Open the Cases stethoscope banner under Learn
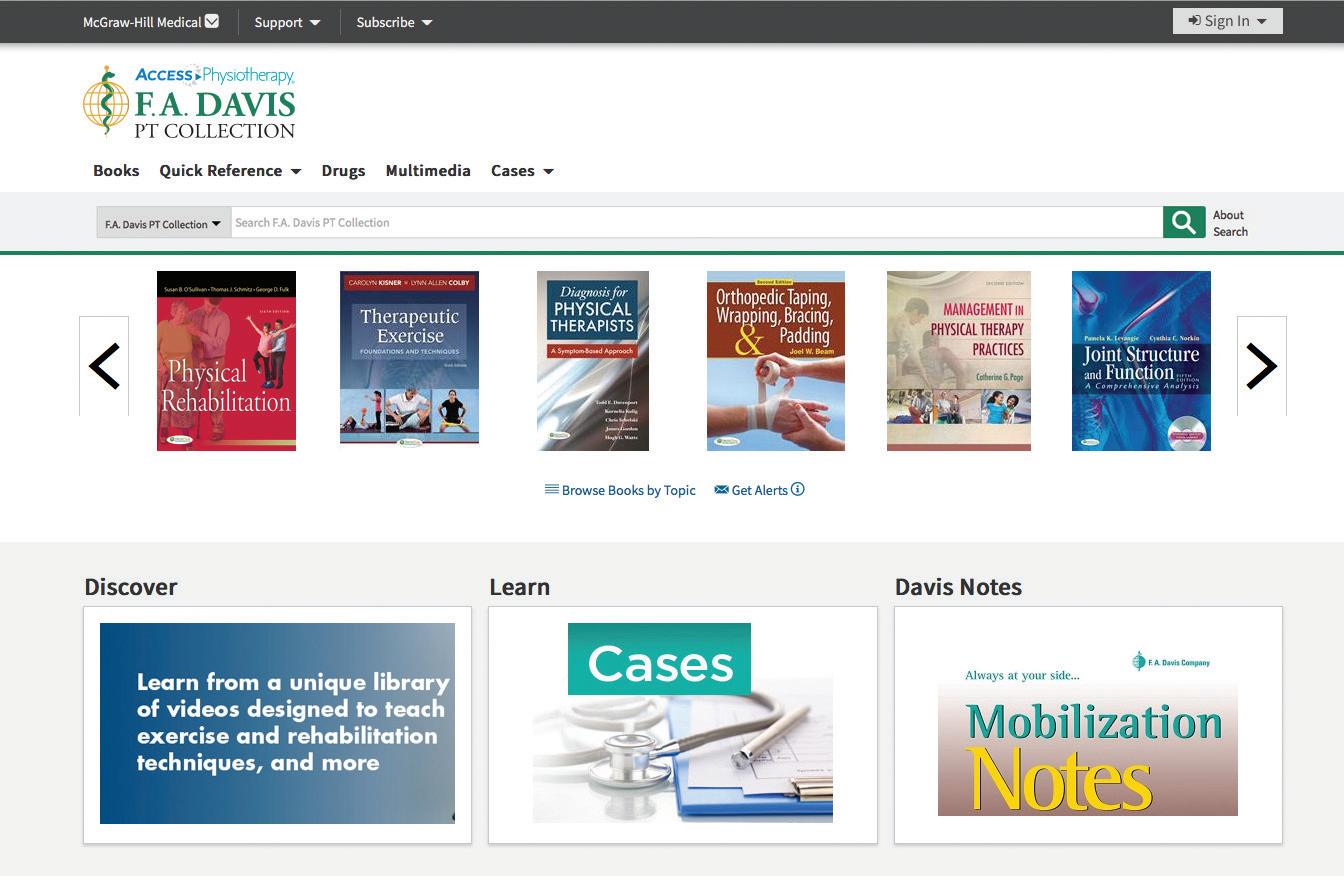 pos(683,723)
